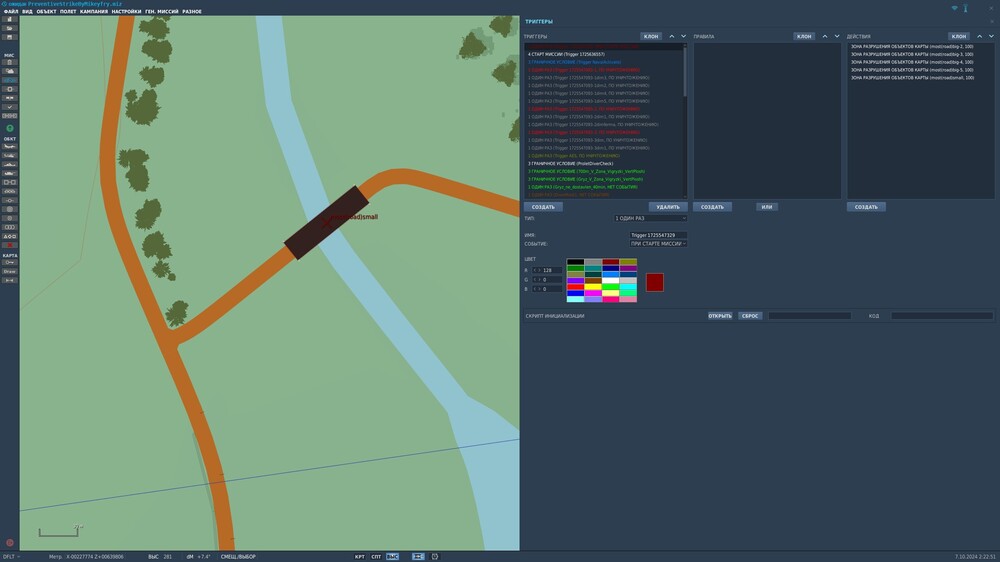
Task: Move selected action down with the arrow
Action: coord(990,36)
